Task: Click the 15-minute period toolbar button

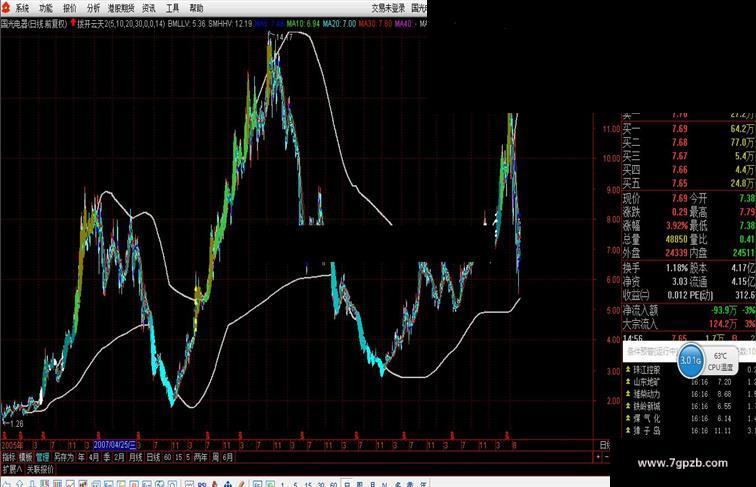Action: click(x=308, y=484)
